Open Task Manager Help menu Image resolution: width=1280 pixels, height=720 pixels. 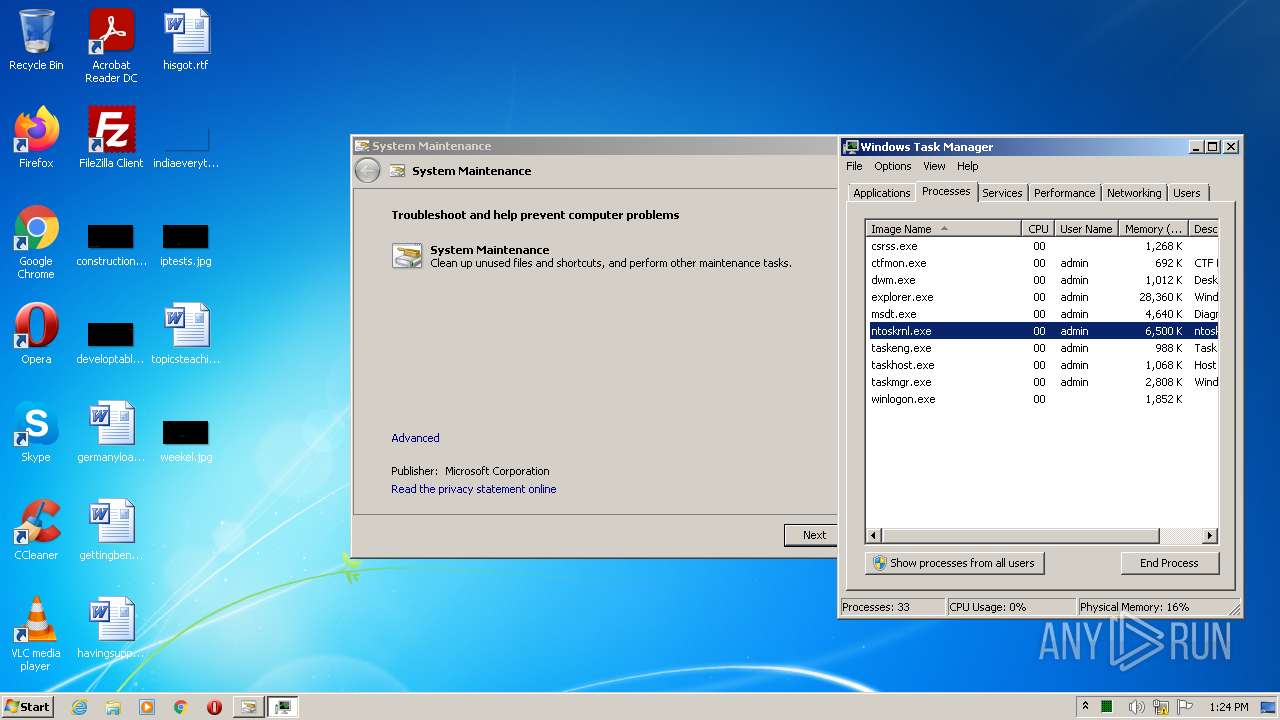tap(967, 166)
